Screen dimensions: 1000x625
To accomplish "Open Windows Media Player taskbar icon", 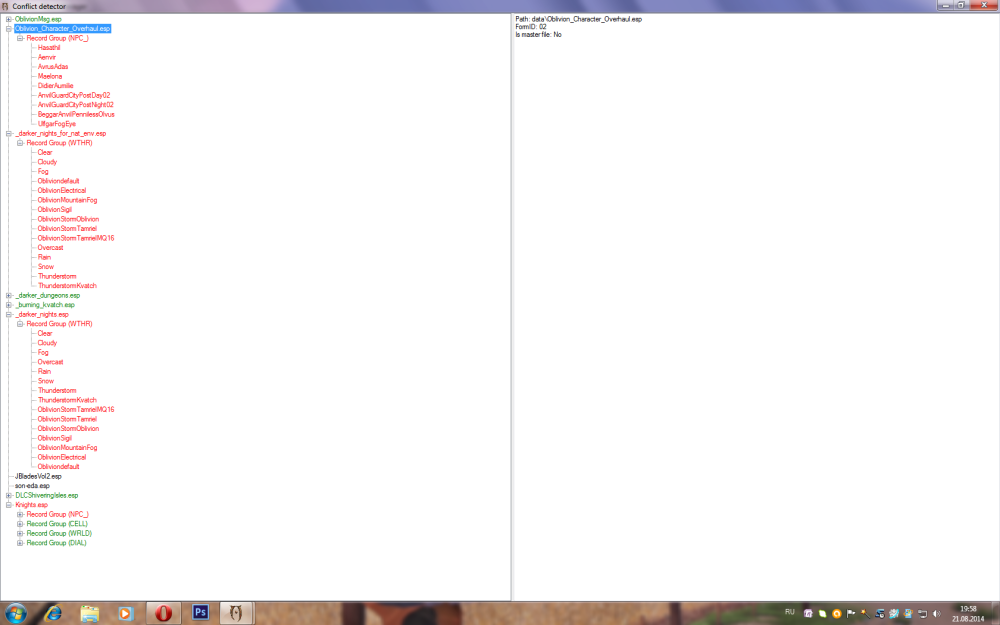I will (x=126, y=614).
